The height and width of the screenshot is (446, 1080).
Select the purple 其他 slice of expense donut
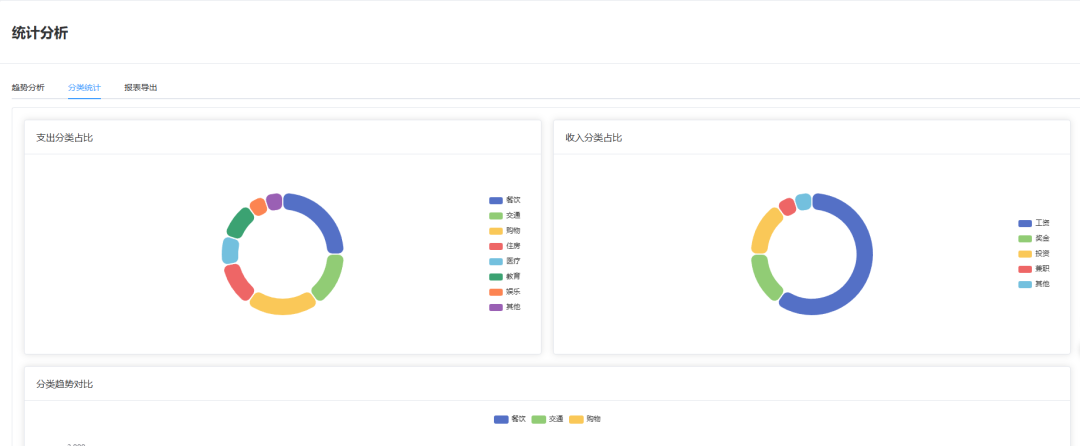(x=274, y=201)
